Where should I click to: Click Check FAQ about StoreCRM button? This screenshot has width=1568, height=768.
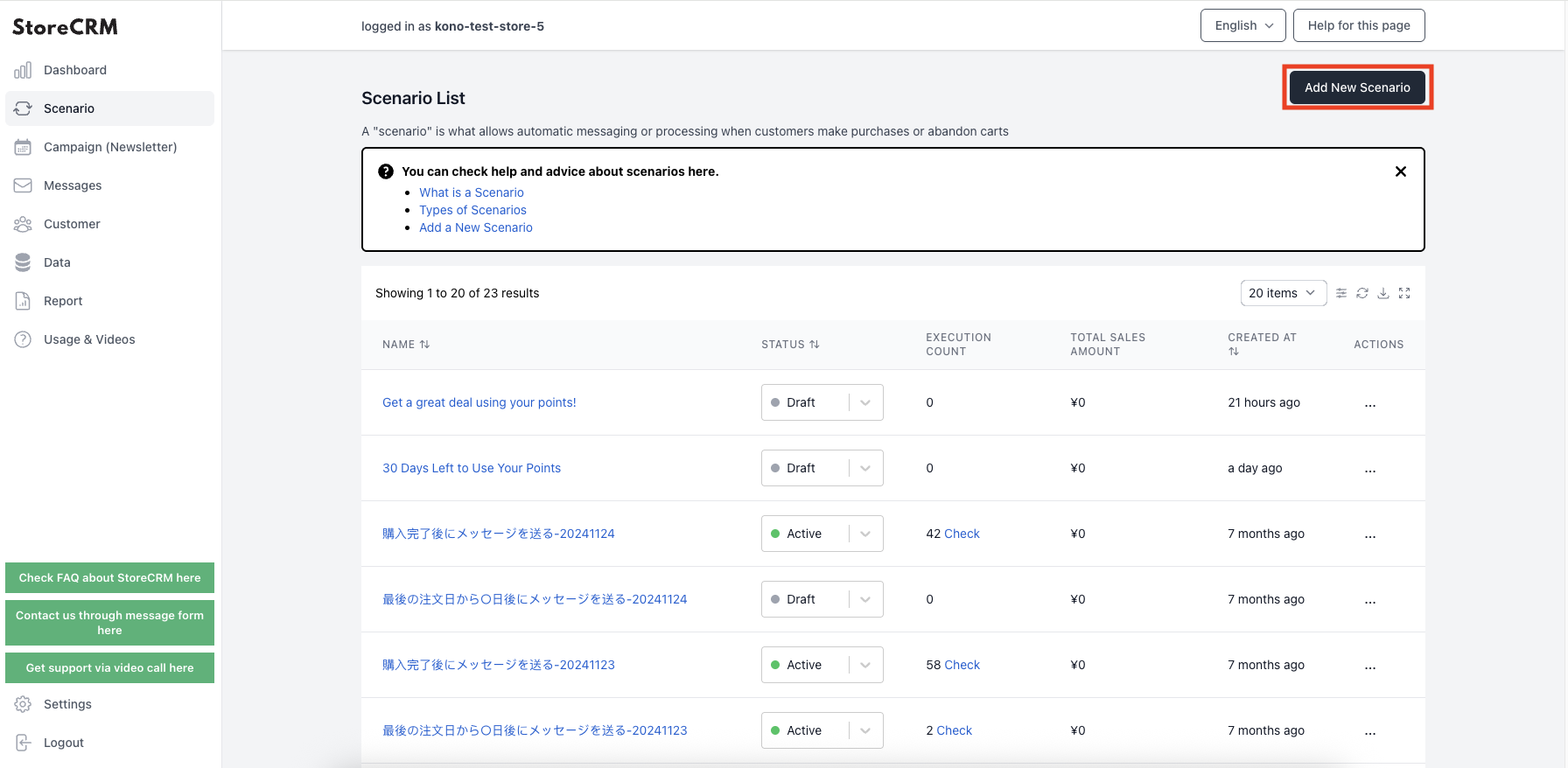109,577
